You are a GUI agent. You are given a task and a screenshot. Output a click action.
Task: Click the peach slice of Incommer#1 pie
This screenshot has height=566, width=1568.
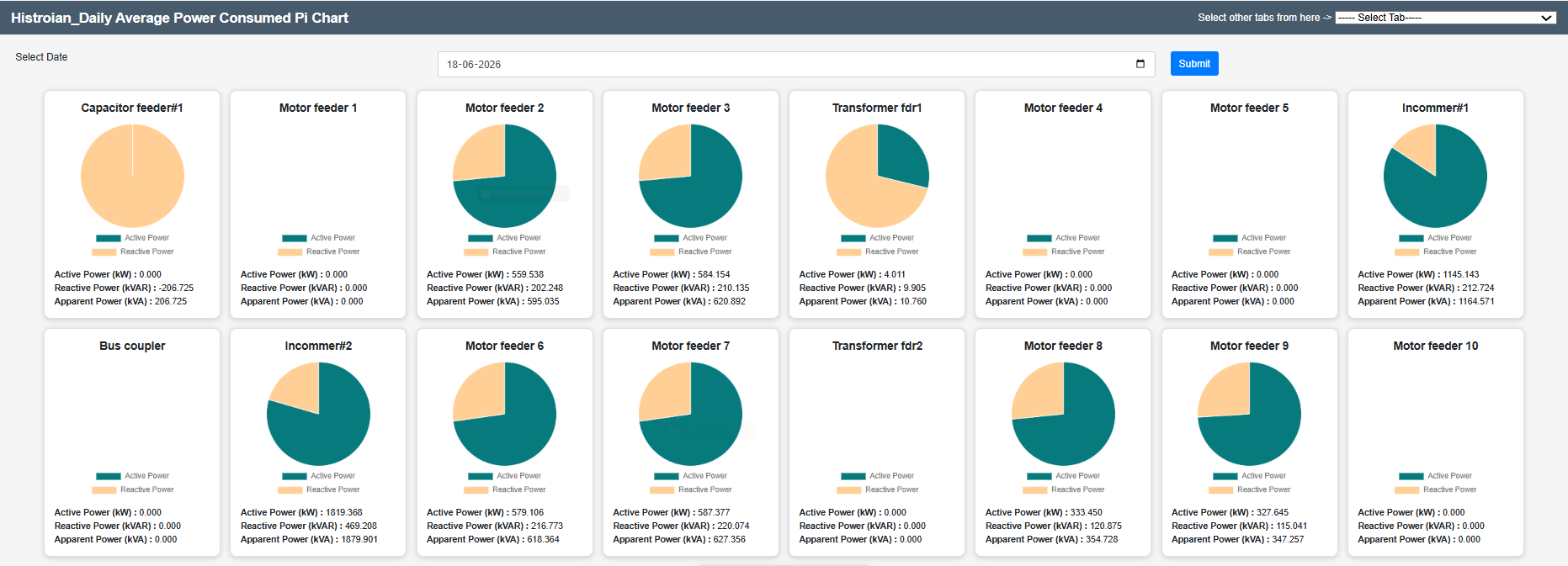click(x=1419, y=147)
